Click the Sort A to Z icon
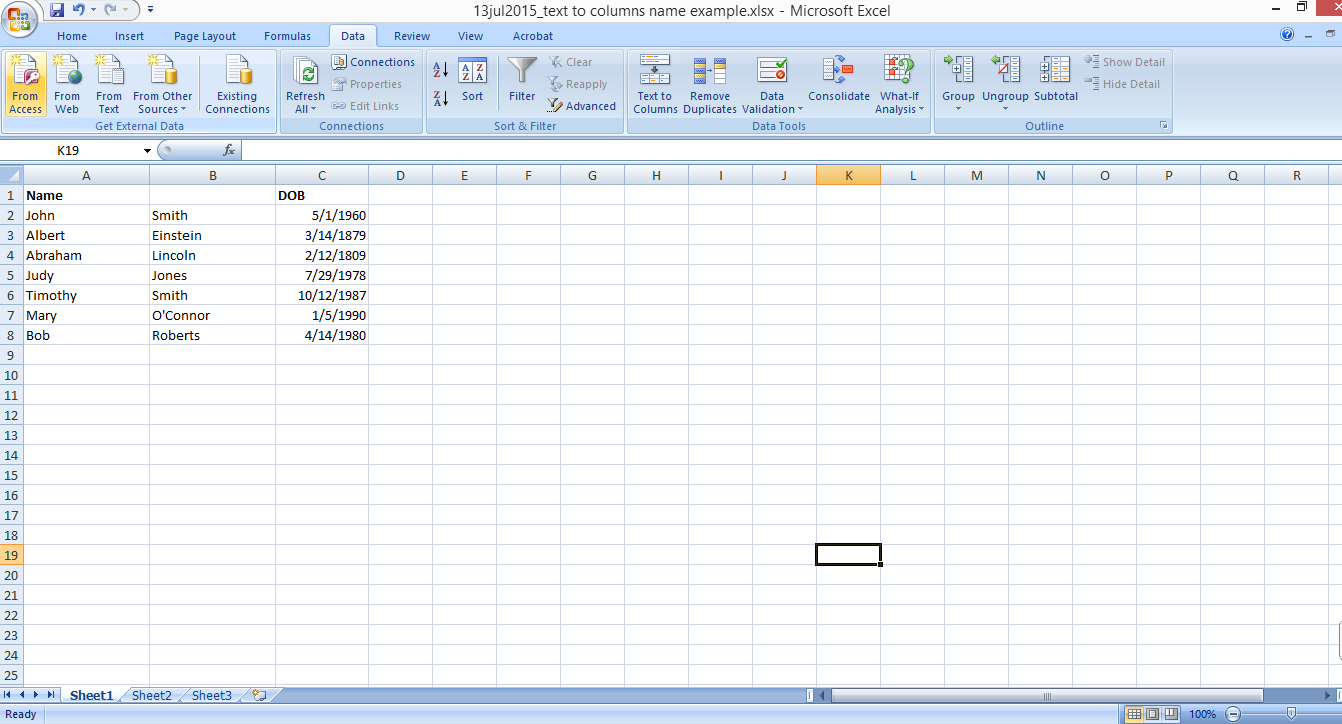Screen dimensions: 1342x724 point(440,70)
